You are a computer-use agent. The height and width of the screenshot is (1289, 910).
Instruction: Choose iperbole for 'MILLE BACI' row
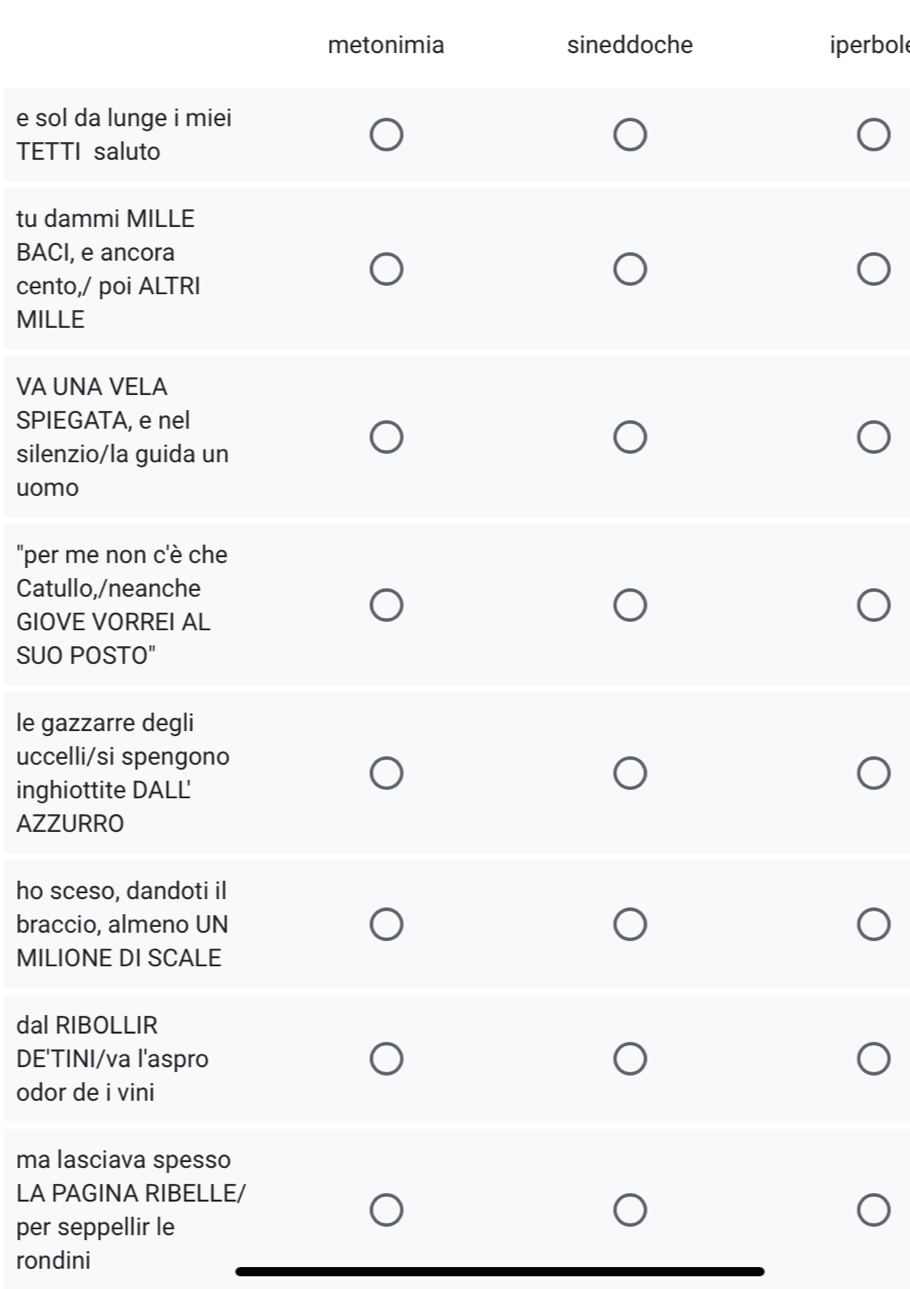(873, 269)
